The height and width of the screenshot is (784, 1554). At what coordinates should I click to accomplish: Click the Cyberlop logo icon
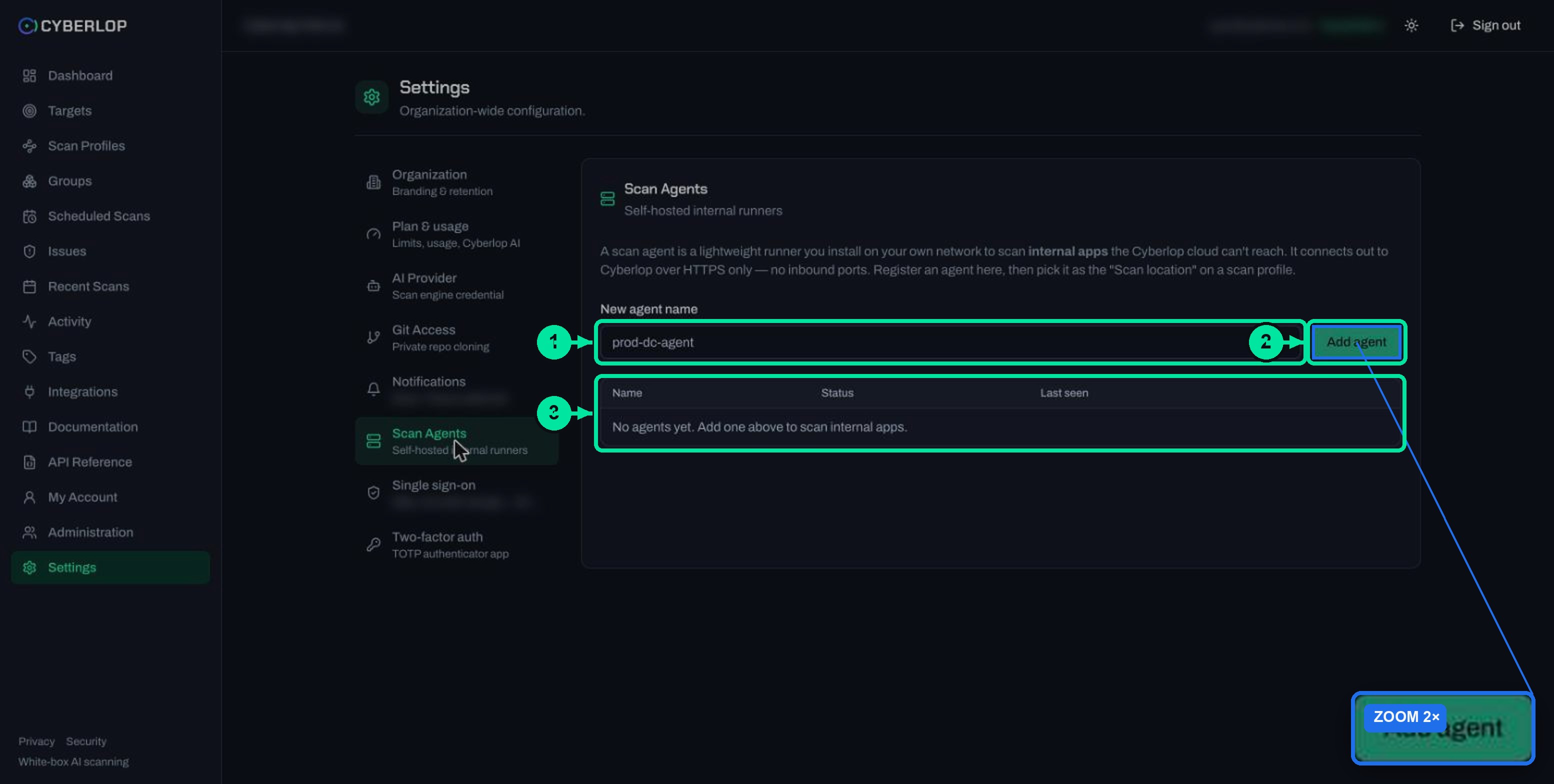point(27,25)
